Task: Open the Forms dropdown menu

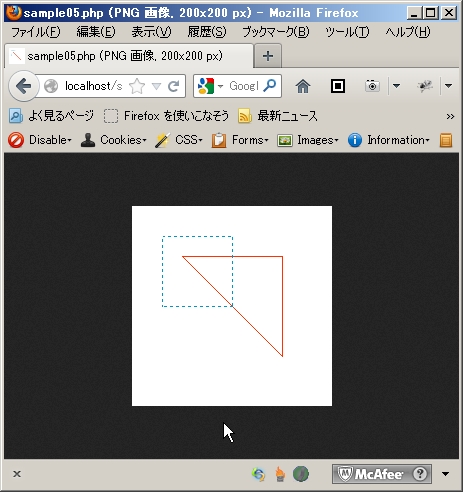Action: point(240,140)
